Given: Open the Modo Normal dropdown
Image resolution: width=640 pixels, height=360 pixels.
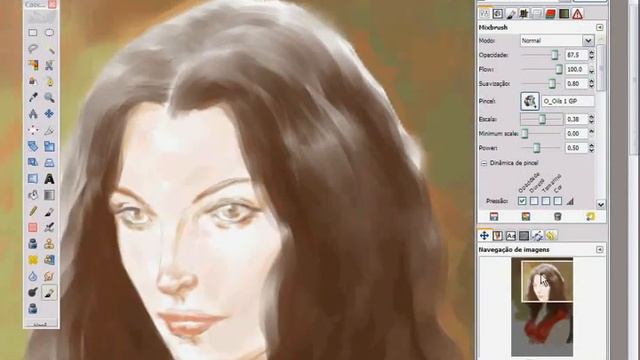Looking at the screenshot, I should tap(557, 40).
